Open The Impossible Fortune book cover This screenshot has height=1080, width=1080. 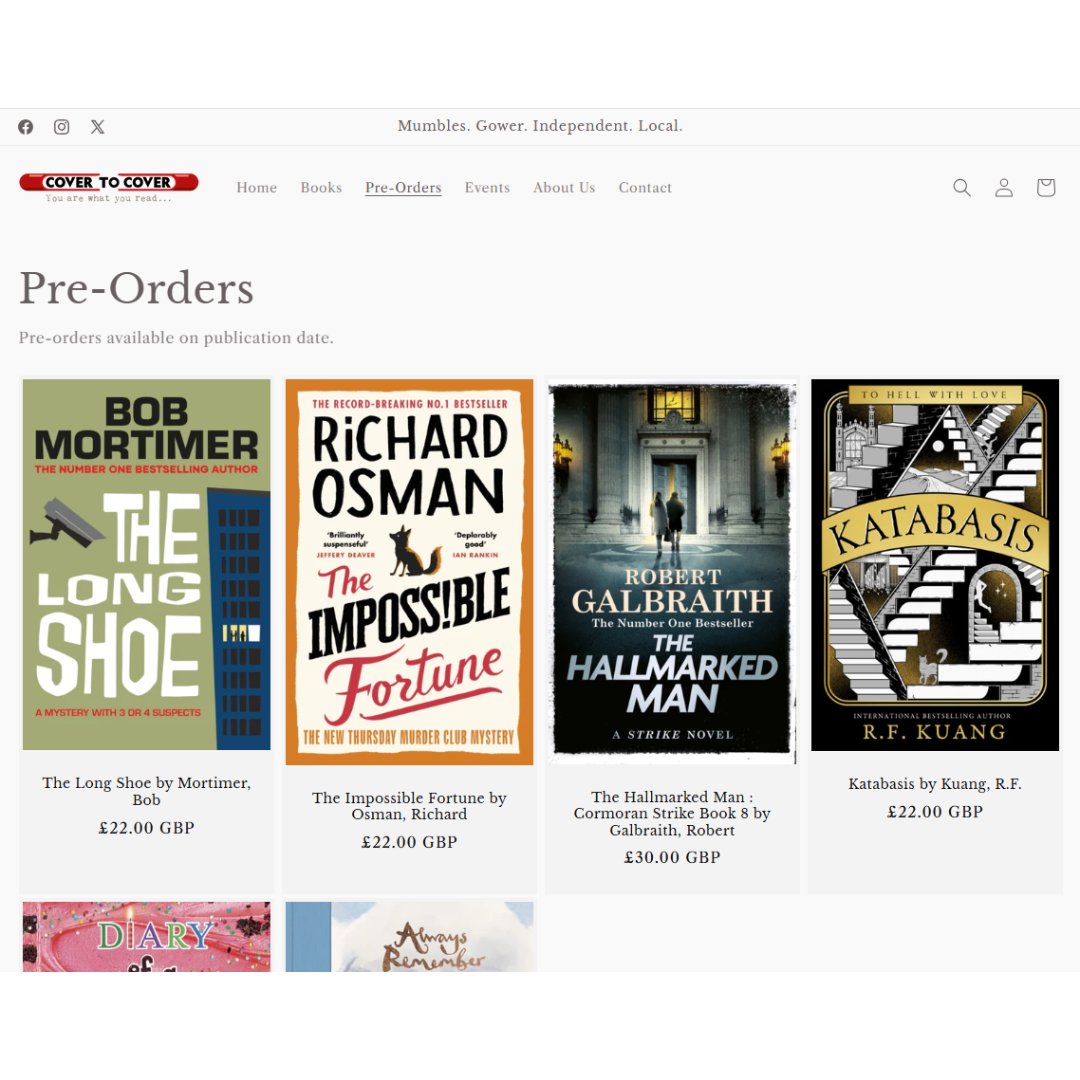point(409,572)
